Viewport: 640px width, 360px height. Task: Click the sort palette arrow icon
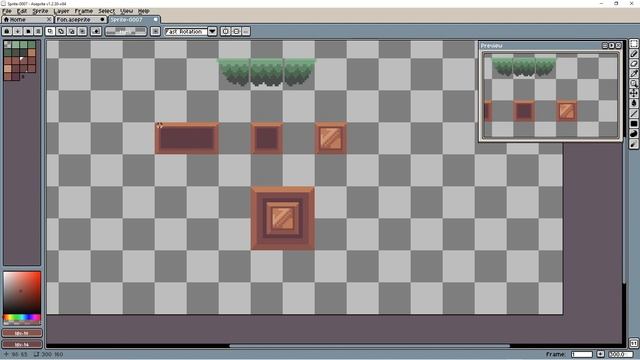tap(18, 31)
